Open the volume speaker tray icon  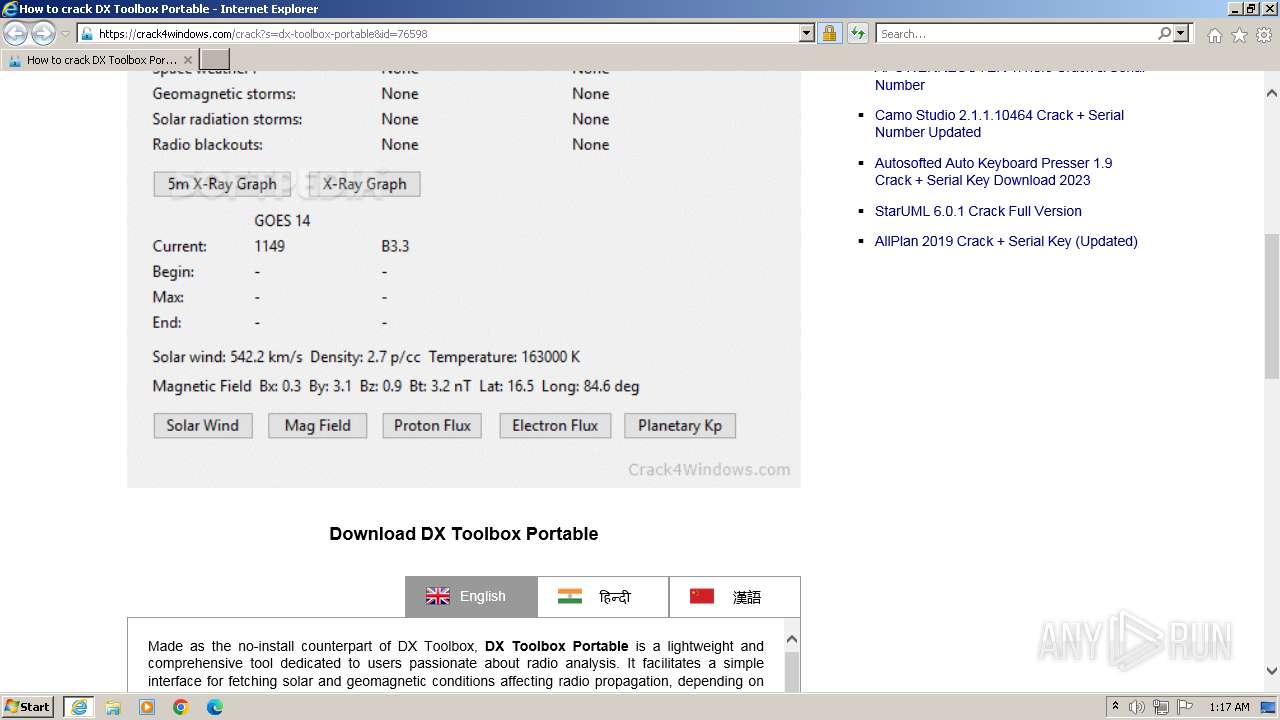coord(1137,707)
